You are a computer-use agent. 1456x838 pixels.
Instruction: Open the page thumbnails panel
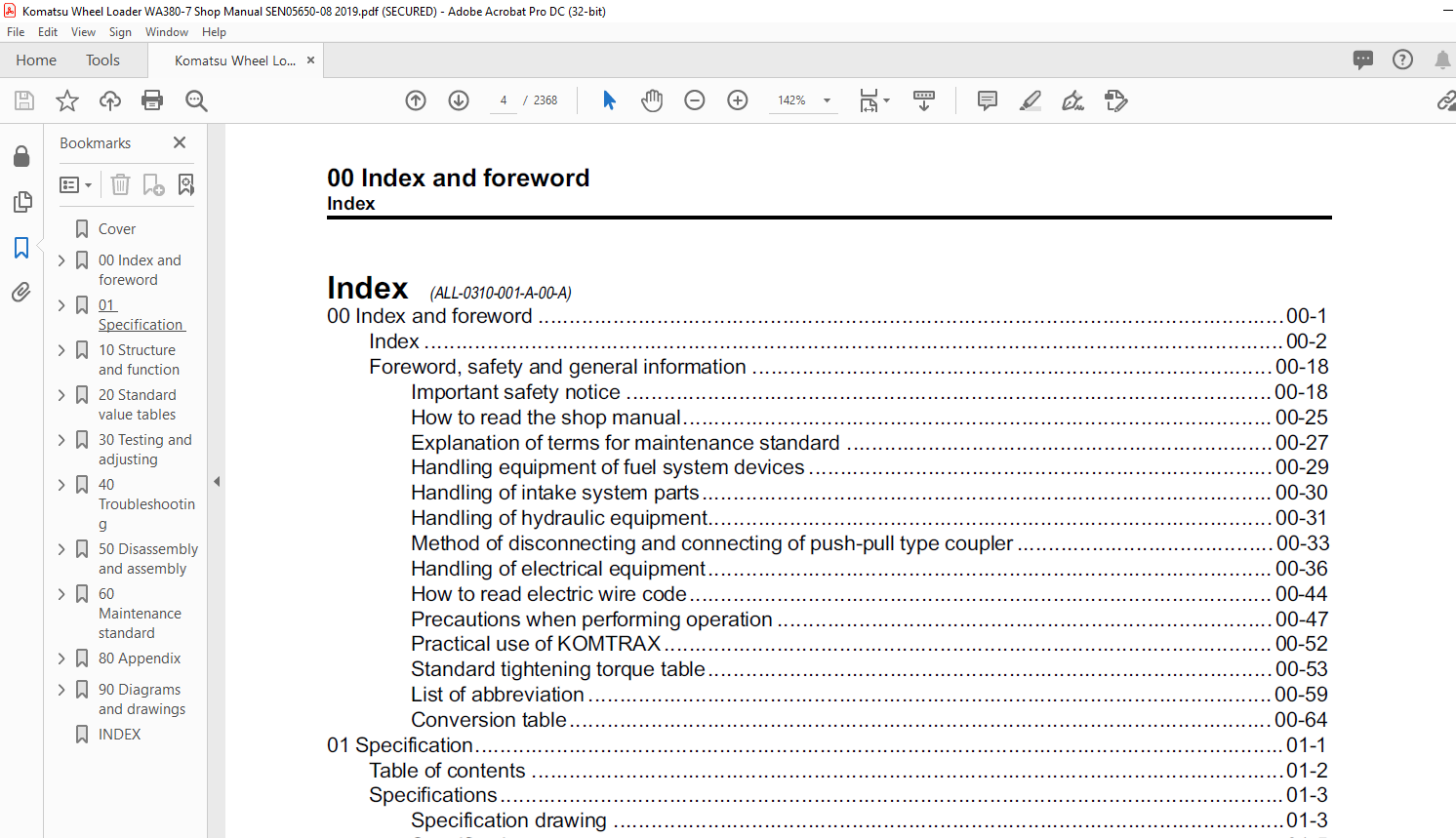coord(21,202)
